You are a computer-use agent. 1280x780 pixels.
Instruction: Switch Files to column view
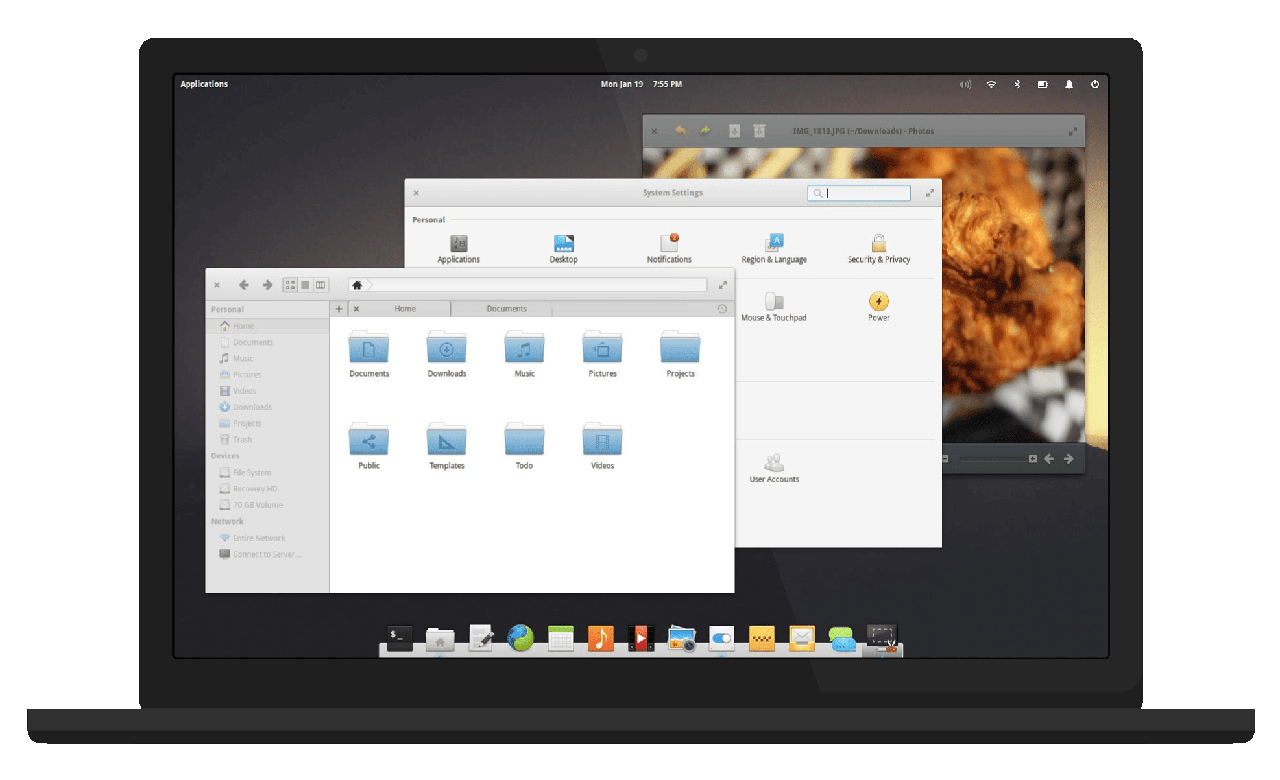click(x=320, y=285)
